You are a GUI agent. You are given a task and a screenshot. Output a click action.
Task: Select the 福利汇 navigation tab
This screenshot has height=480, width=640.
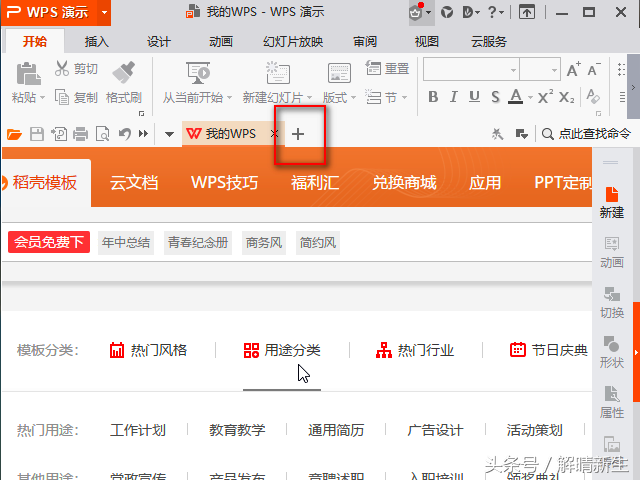315,183
